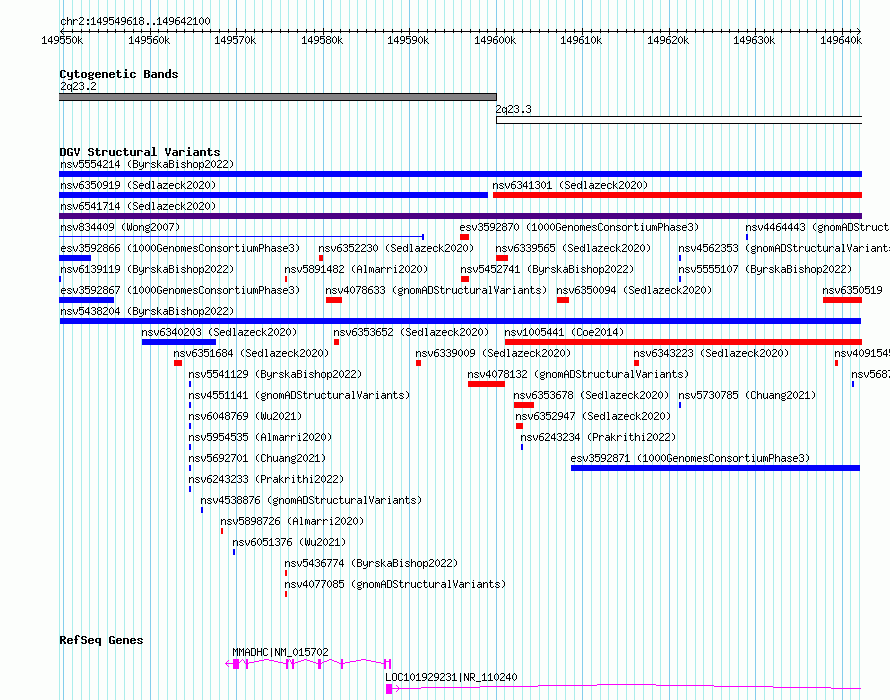Click the 2q23.2 cytogenetic band label
Screen dimensions: 890x700
(78, 87)
